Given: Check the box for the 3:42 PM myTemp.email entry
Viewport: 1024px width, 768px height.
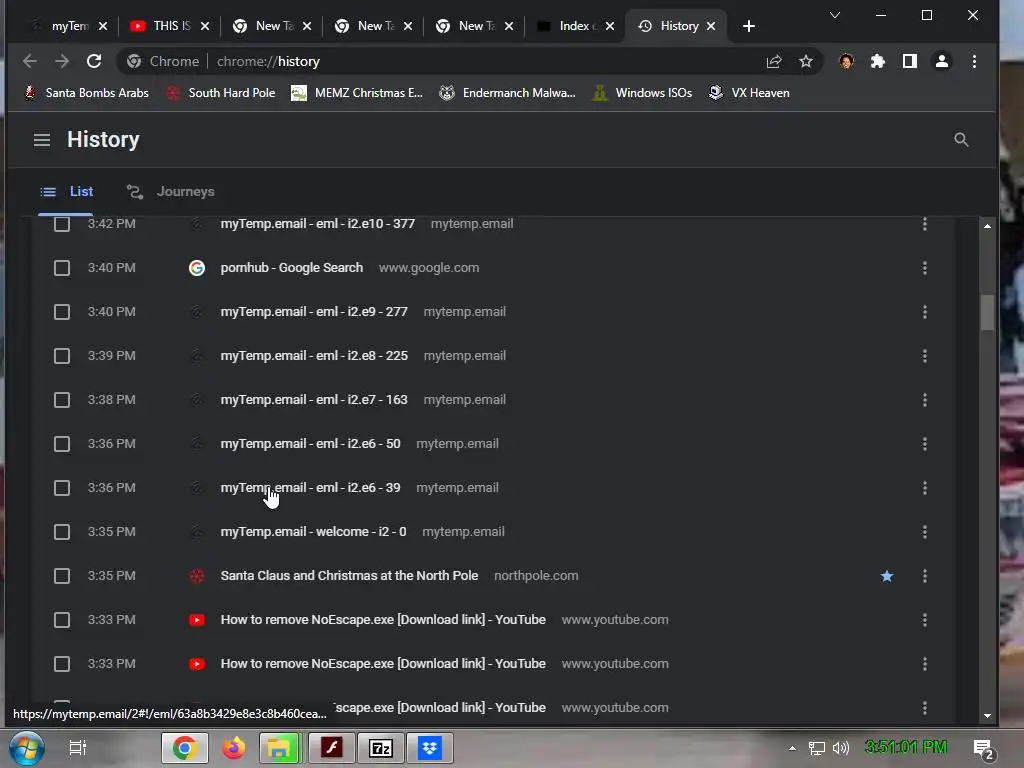Looking at the screenshot, I should 62,224.
